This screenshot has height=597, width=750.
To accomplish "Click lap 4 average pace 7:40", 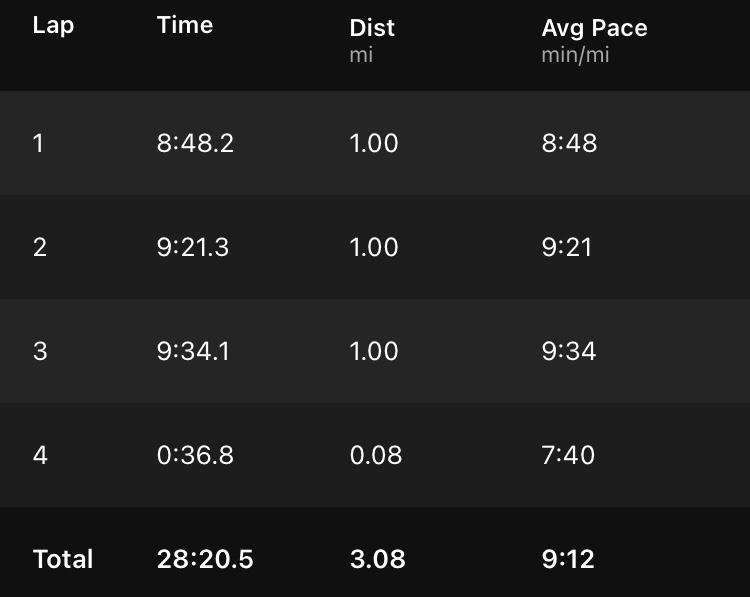I will click(x=568, y=455).
